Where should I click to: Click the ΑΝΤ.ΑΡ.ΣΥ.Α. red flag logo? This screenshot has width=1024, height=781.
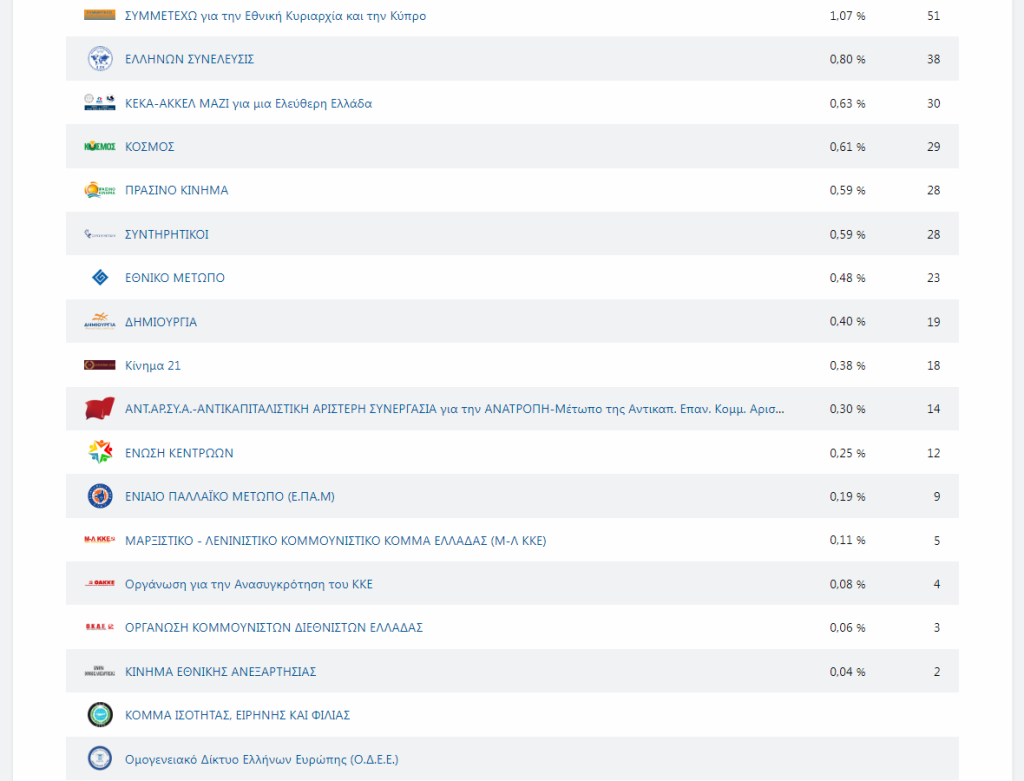click(x=100, y=409)
